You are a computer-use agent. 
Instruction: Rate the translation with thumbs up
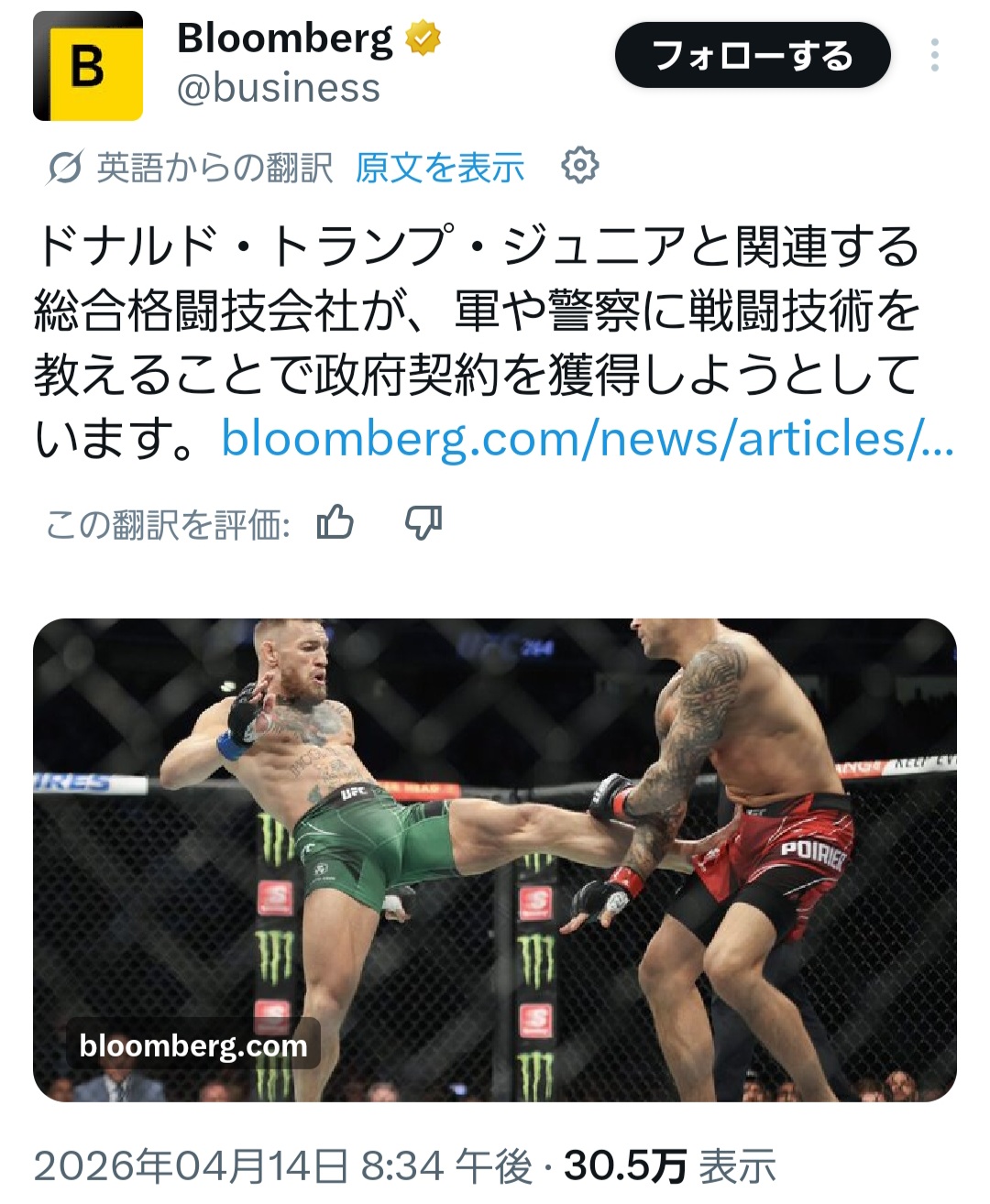tap(335, 523)
